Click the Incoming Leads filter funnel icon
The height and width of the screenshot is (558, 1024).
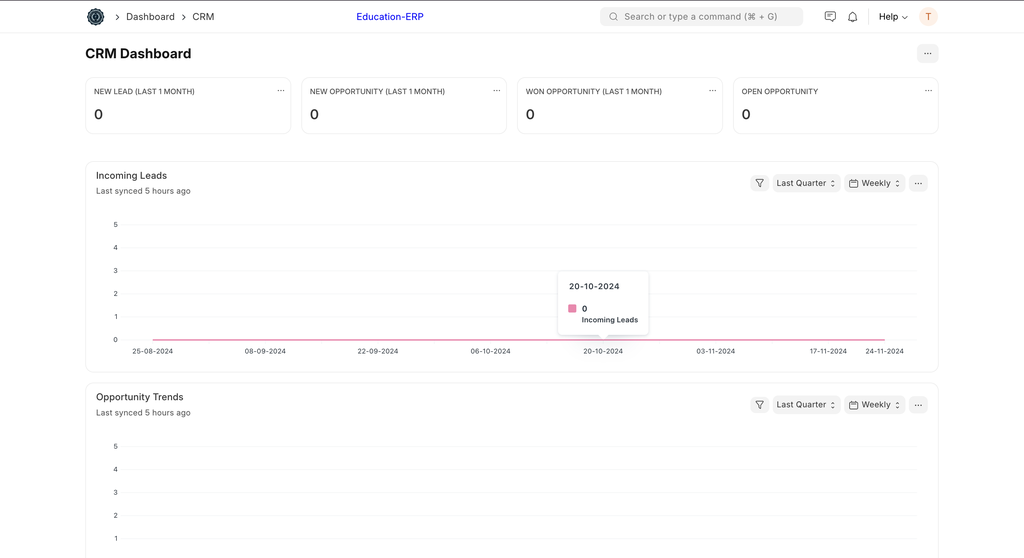[x=760, y=183]
